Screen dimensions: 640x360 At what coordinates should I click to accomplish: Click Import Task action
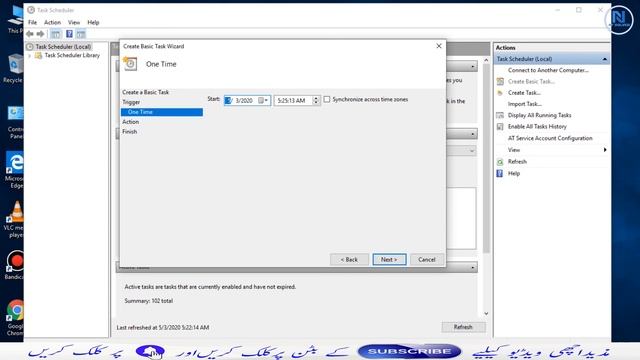(524, 104)
